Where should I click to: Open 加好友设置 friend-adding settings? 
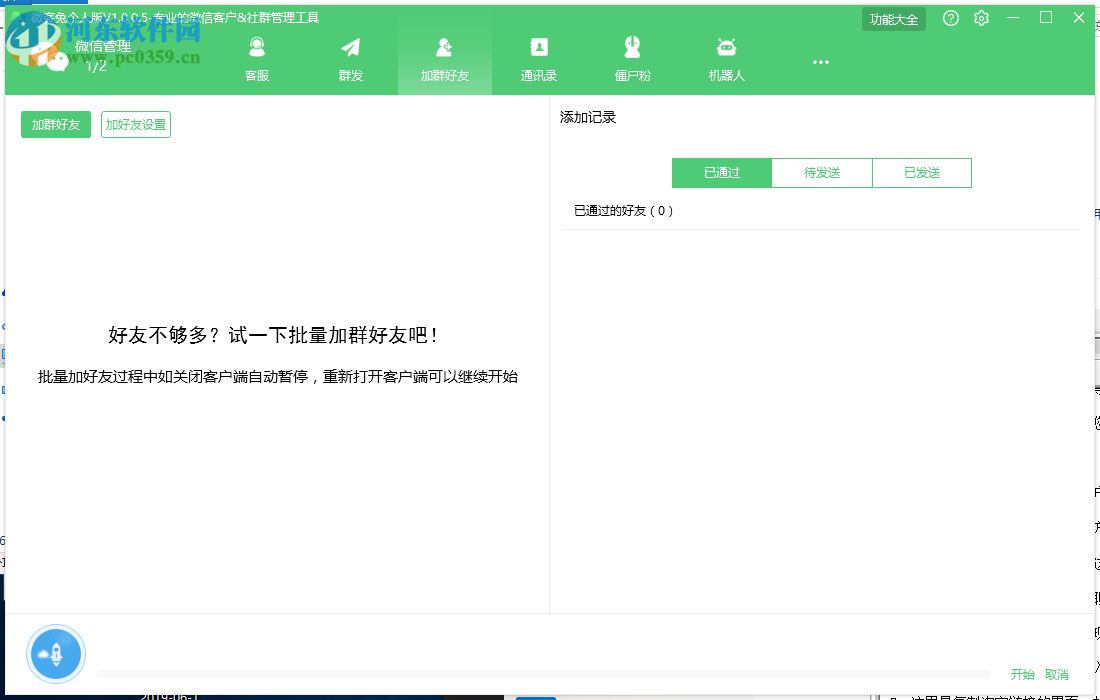(x=135, y=124)
